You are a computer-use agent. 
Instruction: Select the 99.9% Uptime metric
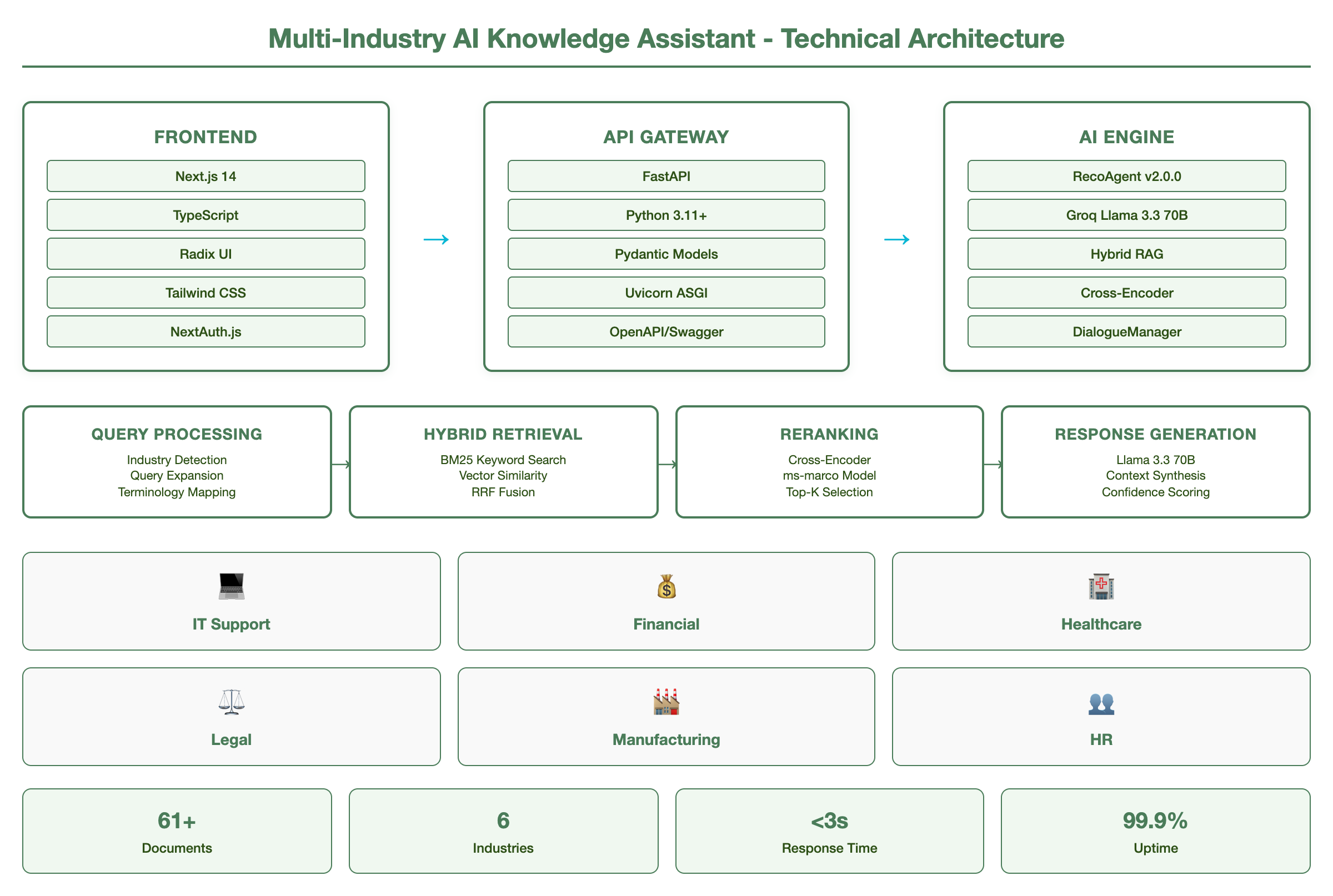pyautogui.click(x=1156, y=832)
